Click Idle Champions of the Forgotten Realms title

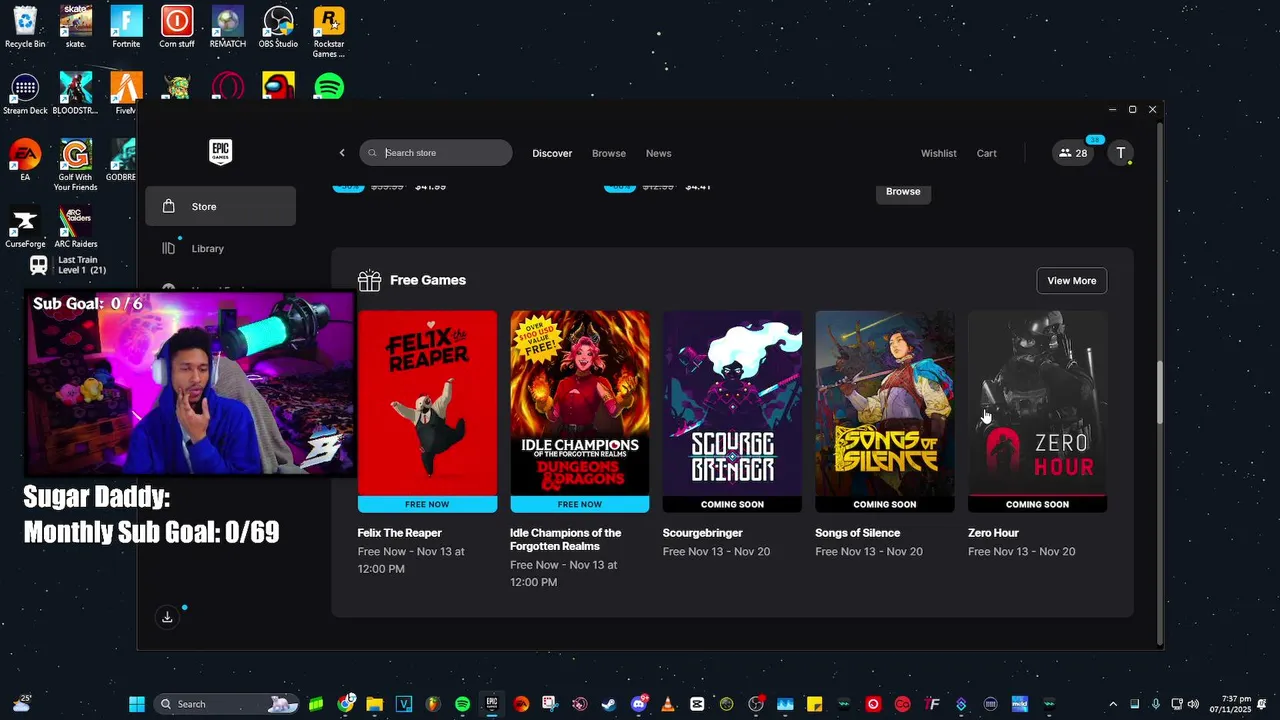tap(565, 540)
